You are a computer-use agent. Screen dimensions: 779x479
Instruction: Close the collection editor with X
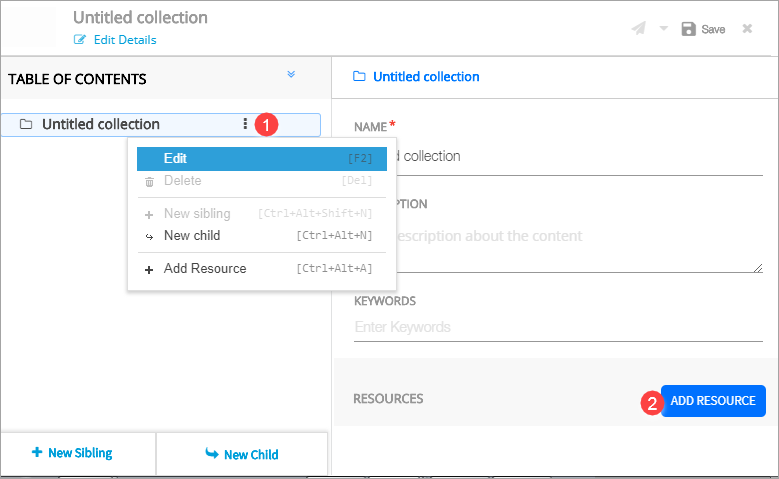click(x=747, y=29)
